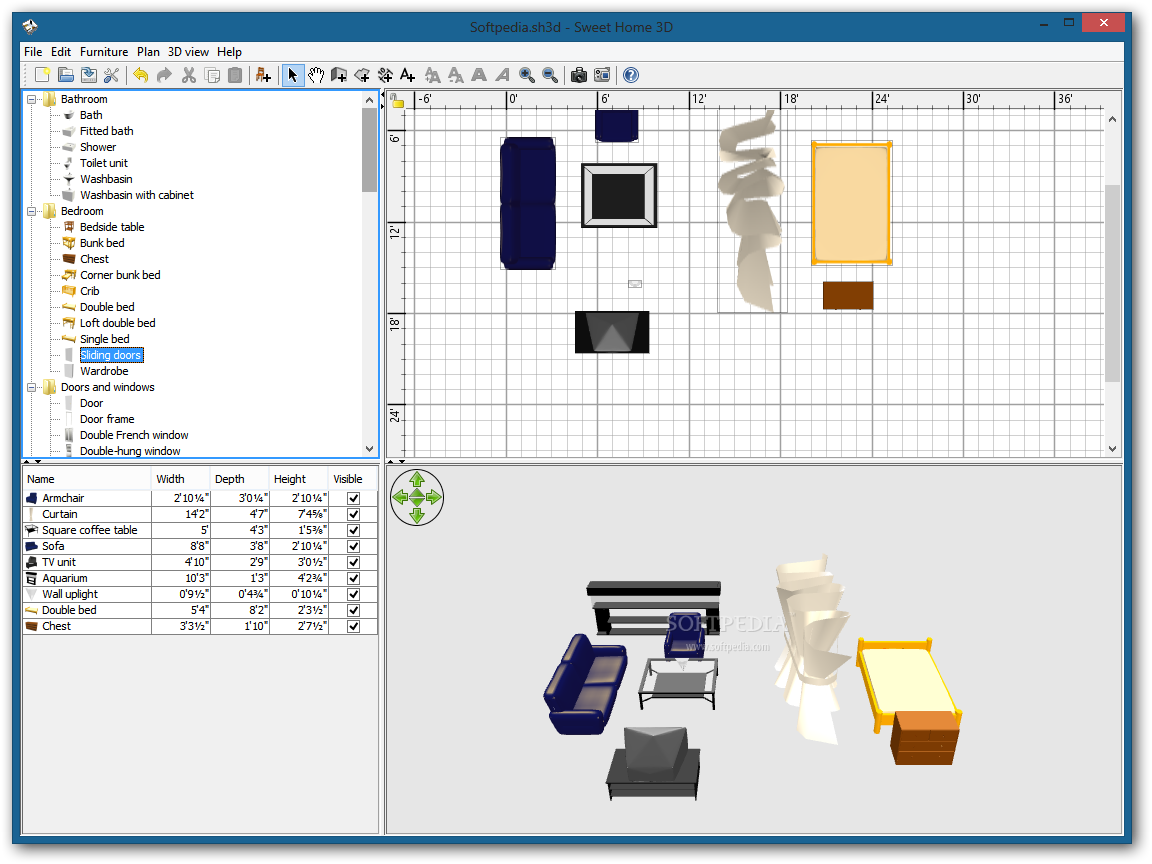Toggle Visible checkbox for Sofa row

point(353,546)
